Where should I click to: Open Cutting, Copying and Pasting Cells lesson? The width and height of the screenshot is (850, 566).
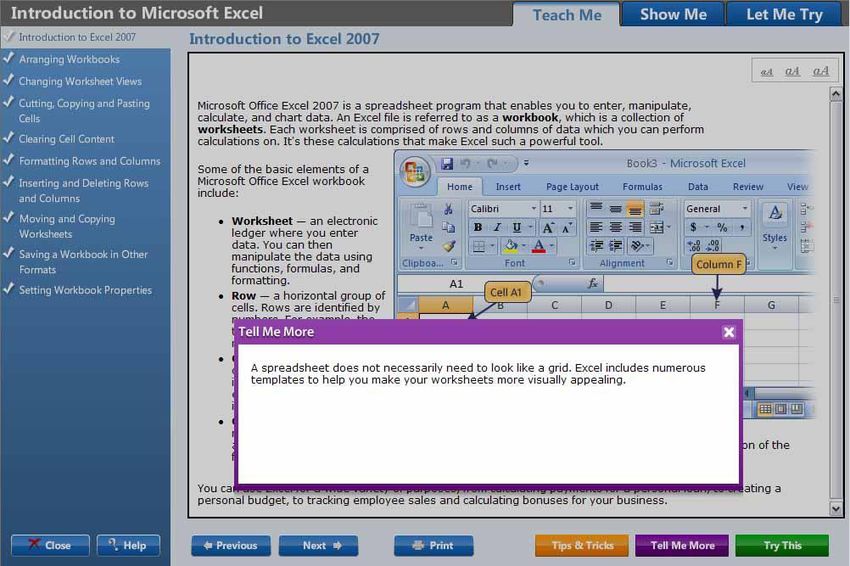point(83,111)
